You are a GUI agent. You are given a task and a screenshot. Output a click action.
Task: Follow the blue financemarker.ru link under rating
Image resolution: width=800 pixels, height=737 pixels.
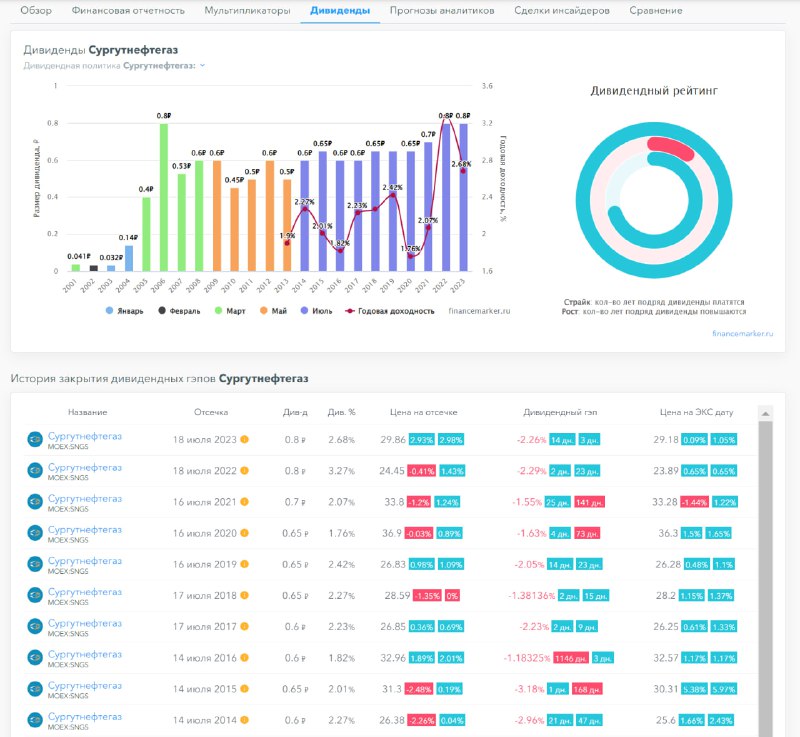[743, 334]
